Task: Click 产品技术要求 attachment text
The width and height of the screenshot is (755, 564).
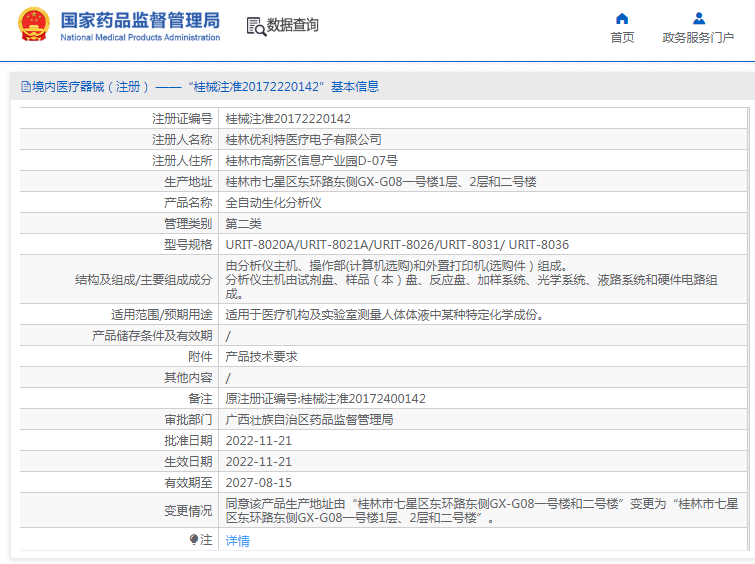Action: point(261,357)
